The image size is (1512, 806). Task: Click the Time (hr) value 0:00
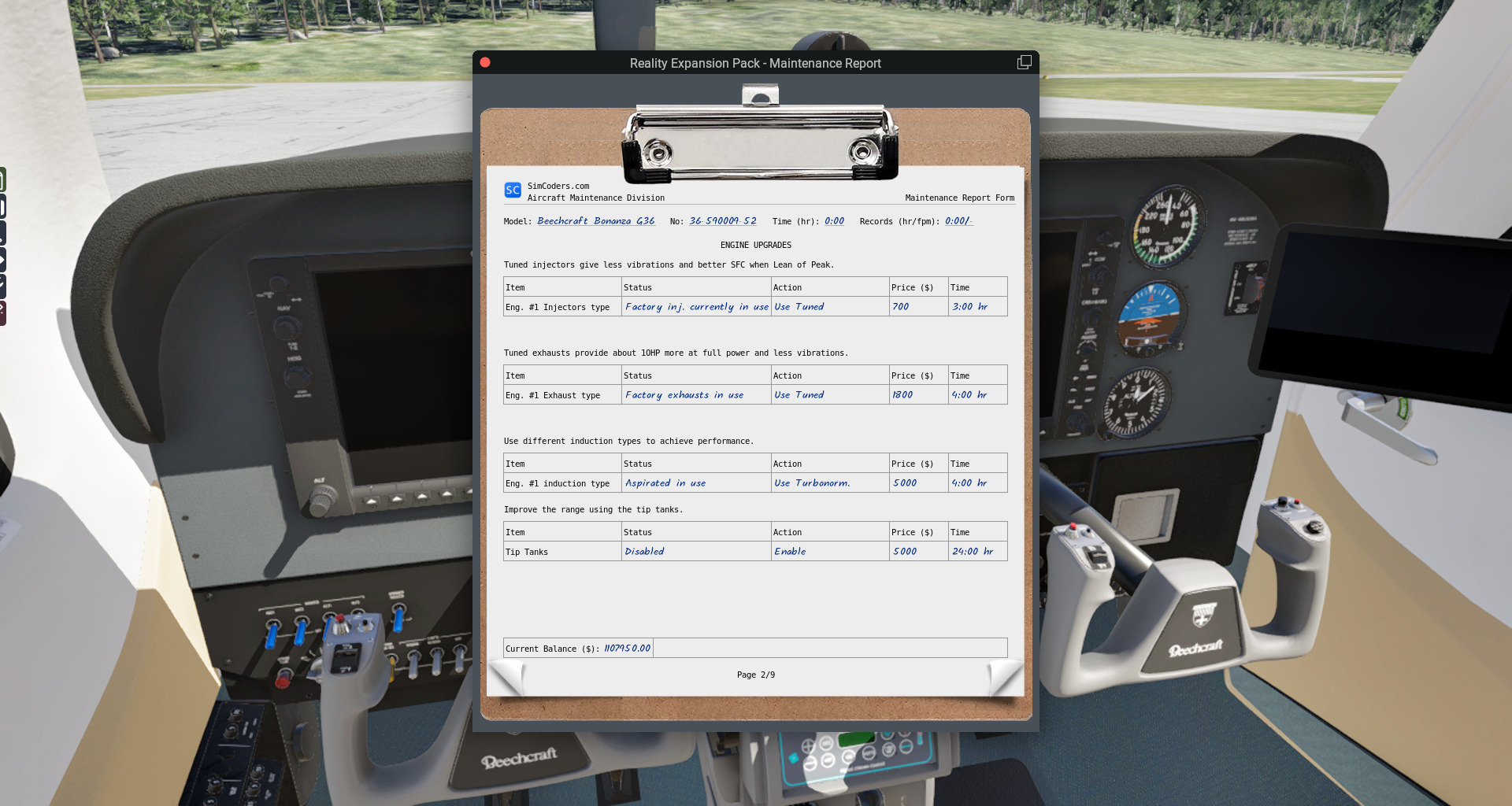pos(834,221)
